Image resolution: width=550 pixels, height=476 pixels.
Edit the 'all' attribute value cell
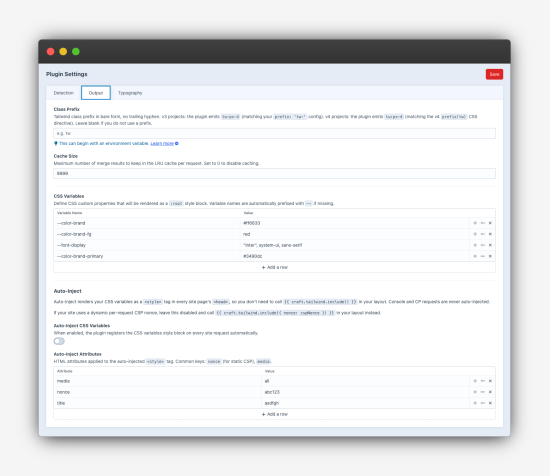(x=365, y=381)
